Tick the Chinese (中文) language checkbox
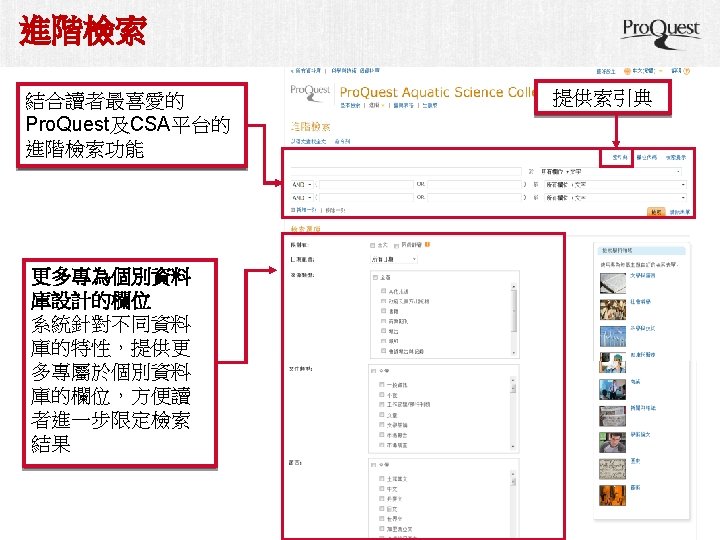The height and width of the screenshot is (540, 720). tap(382, 489)
